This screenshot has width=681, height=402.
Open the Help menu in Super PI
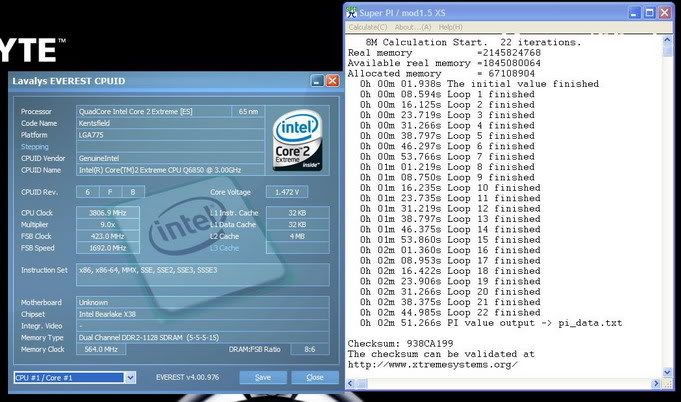(450, 27)
